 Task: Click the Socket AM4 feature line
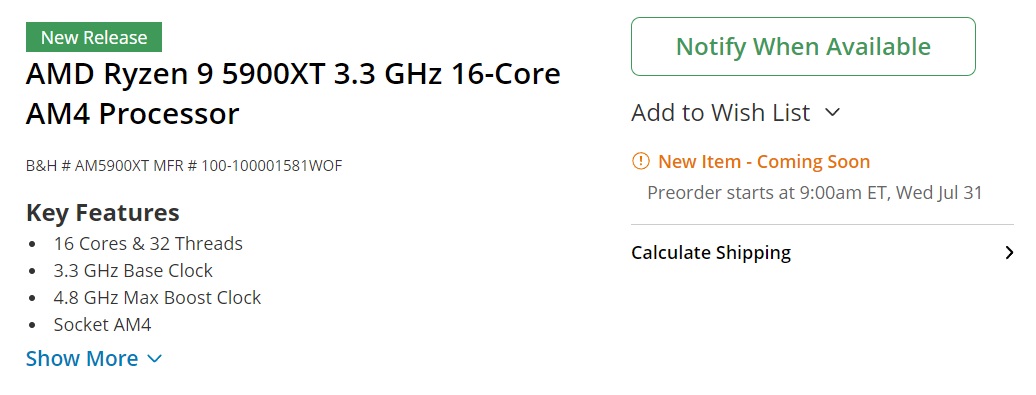[x=102, y=325]
